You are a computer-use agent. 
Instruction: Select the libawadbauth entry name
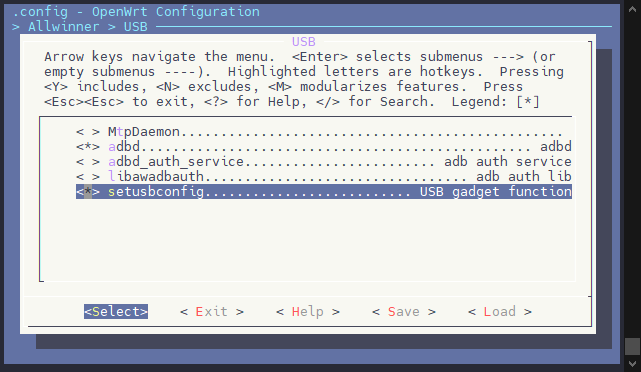point(156,177)
